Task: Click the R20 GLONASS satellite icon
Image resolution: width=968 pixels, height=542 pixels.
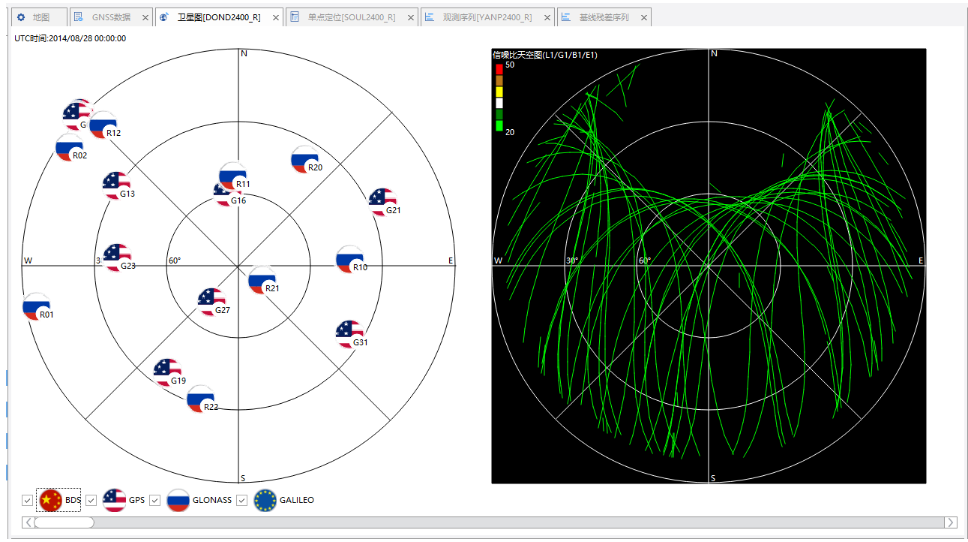Action: (x=304, y=159)
